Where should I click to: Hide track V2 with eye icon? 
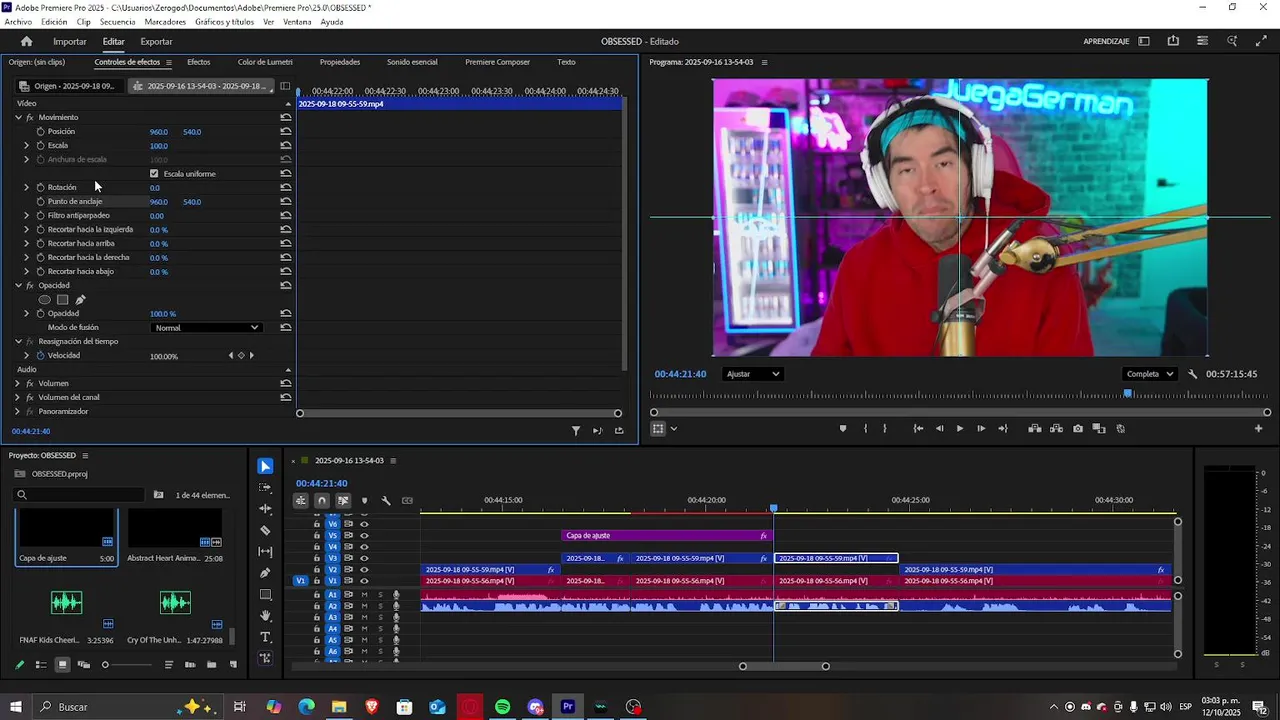pyautogui.click(x=364, y=569)
